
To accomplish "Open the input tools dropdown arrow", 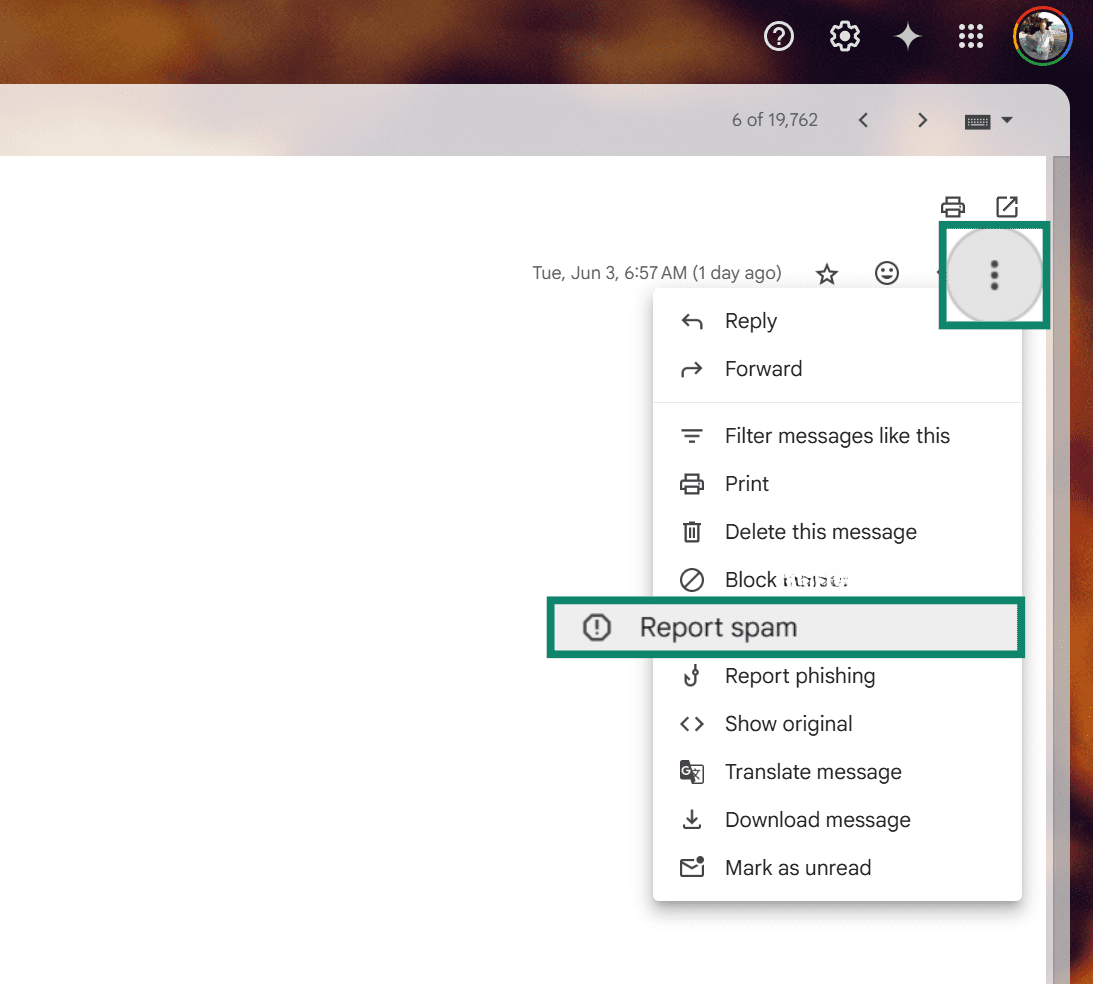I will (x=1009, y=120).
